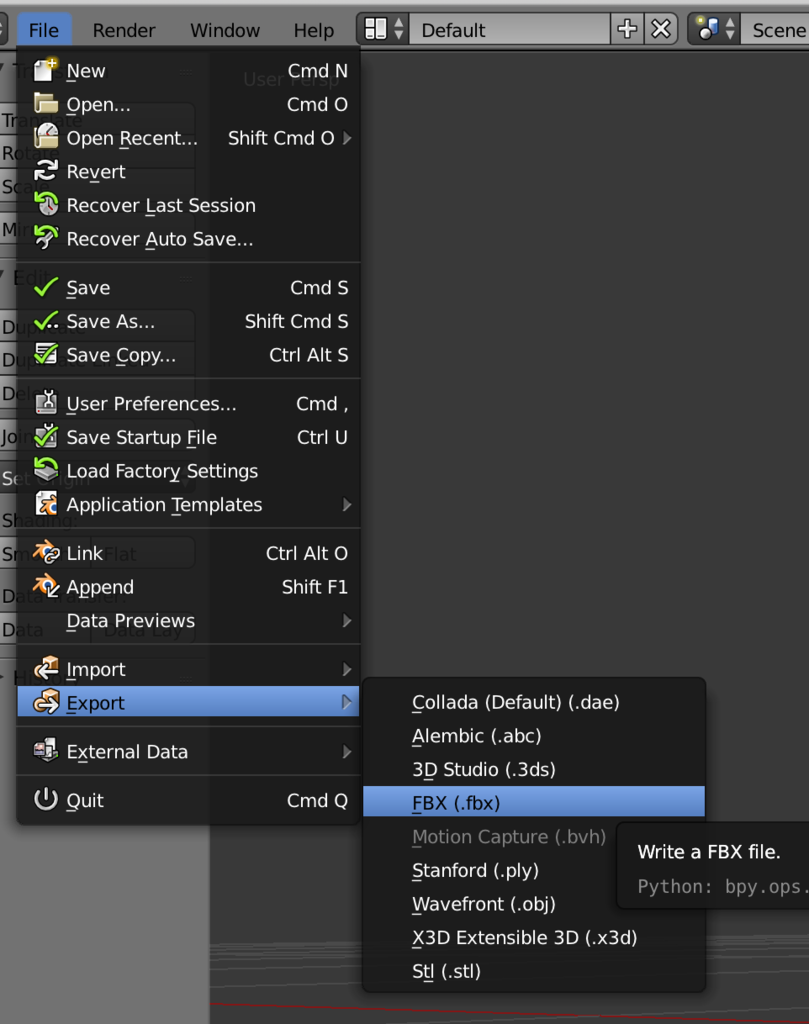The image size is (809, 1024).
Task: Click the Shift Cmd S shortcut text
Action: pyautogui.click(x=296, y=321)
